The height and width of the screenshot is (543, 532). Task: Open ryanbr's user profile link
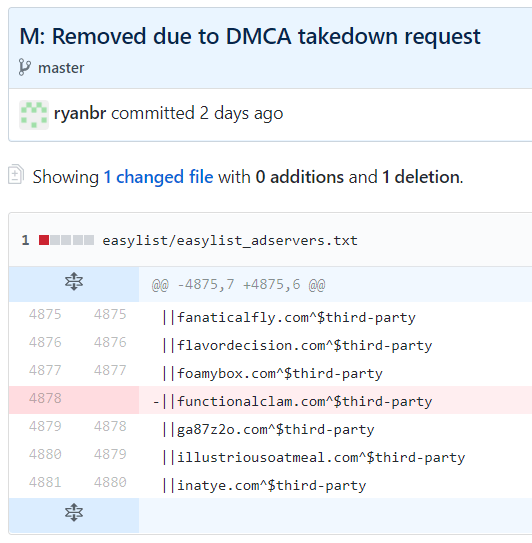coord(80,114)
